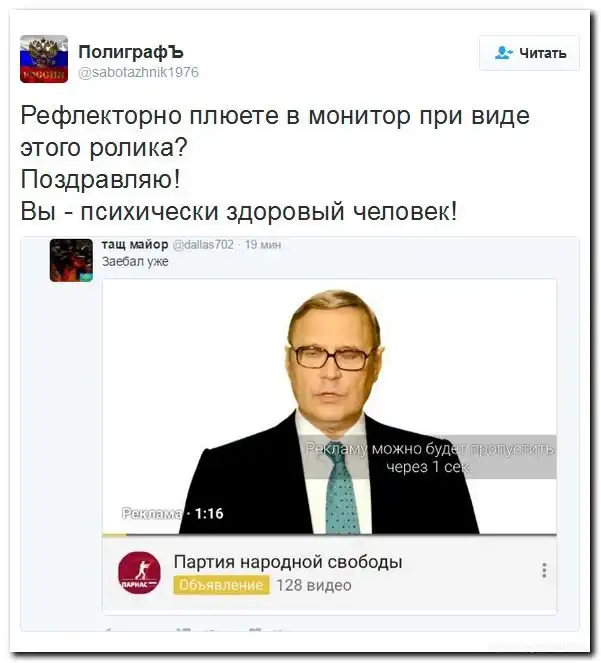This screenshot has height=663, width=601.
Task: Click the 128 видео count
Action: pos(314,585)
